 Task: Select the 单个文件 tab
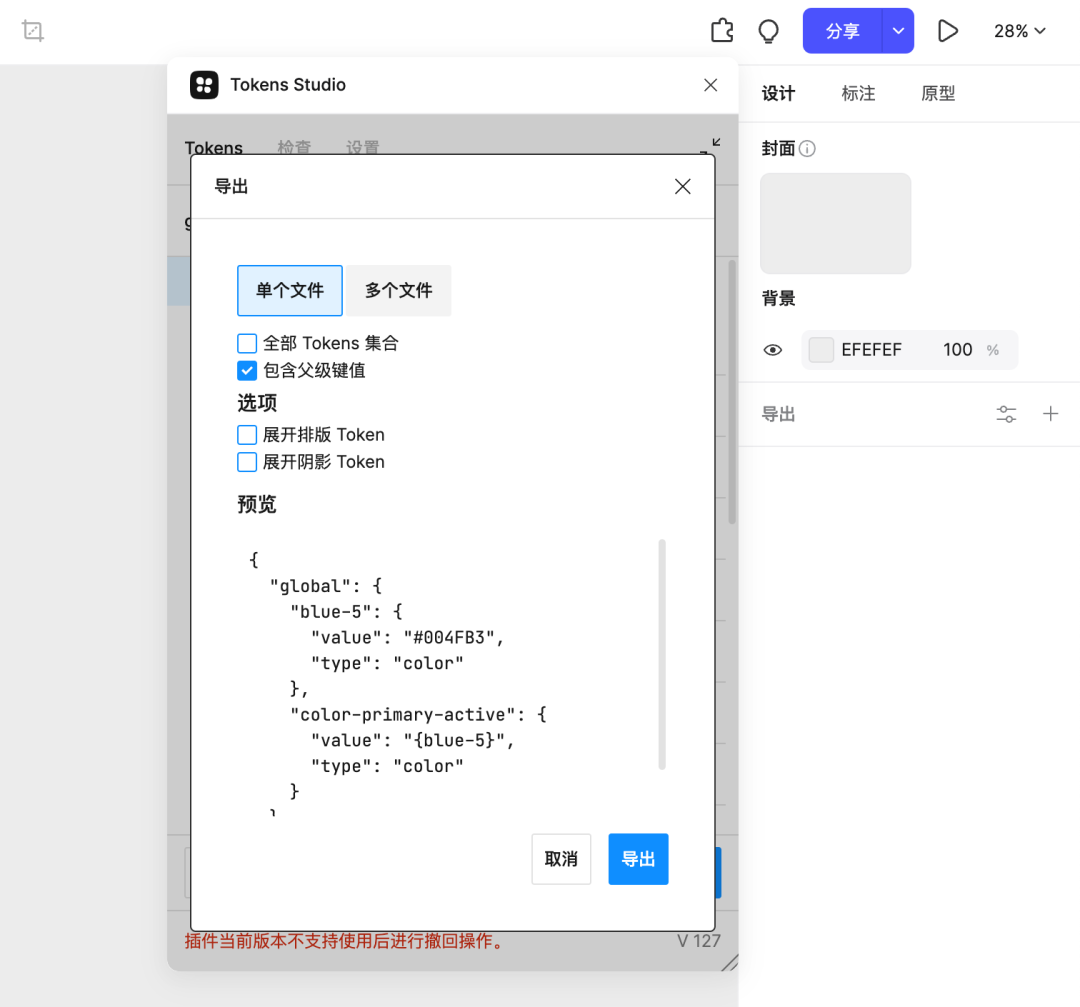290,291
